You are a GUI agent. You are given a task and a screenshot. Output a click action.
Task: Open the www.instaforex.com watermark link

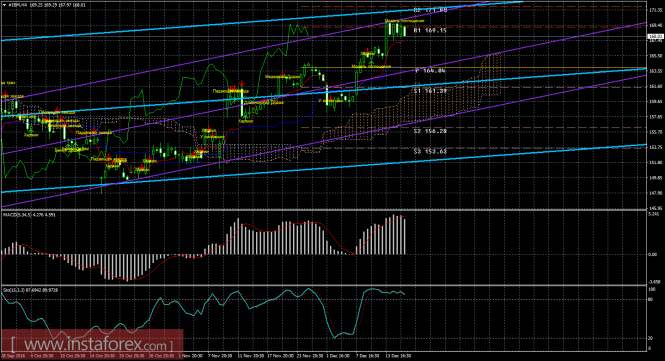[x=92, y=344]
